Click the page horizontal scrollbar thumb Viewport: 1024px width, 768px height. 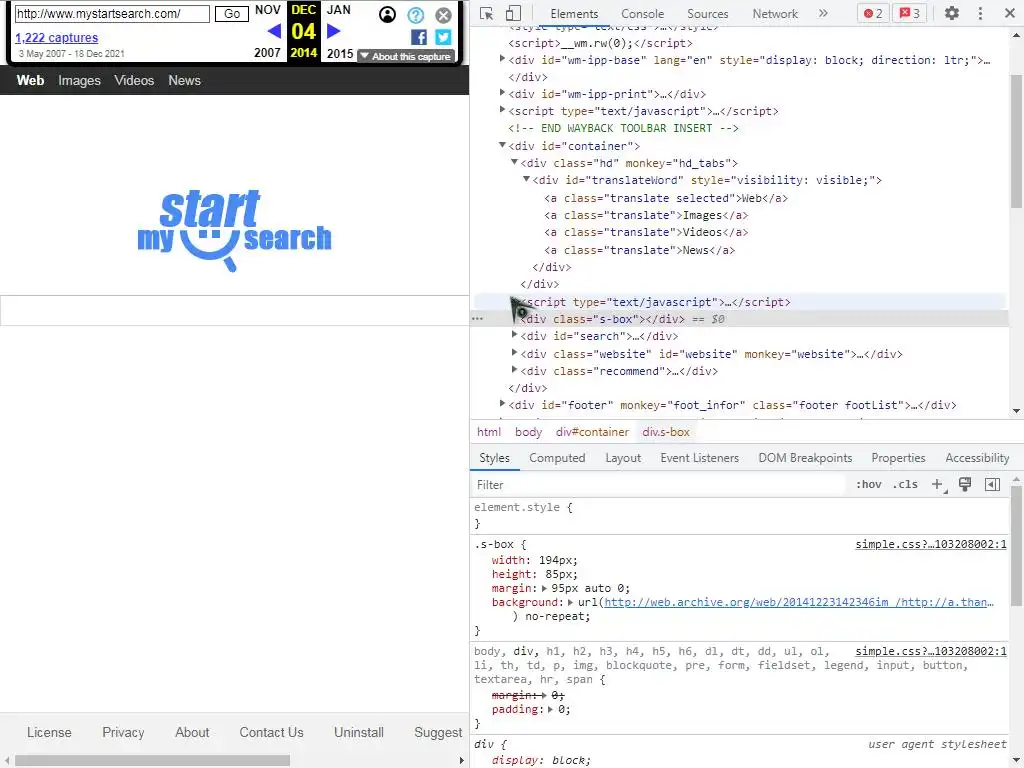152,760
